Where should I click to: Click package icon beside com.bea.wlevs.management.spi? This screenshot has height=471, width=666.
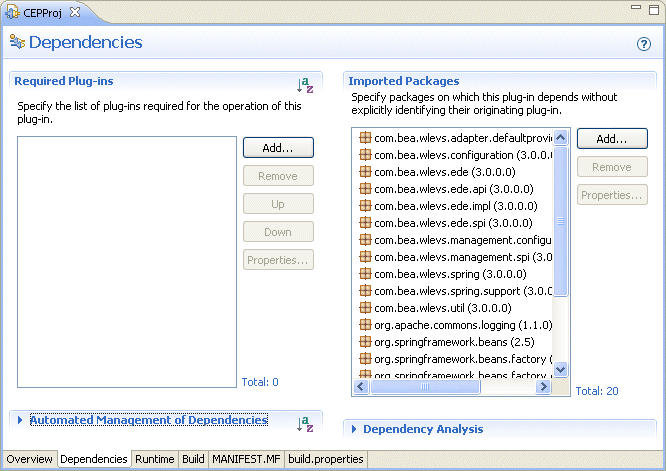click(x=365, y=257)
